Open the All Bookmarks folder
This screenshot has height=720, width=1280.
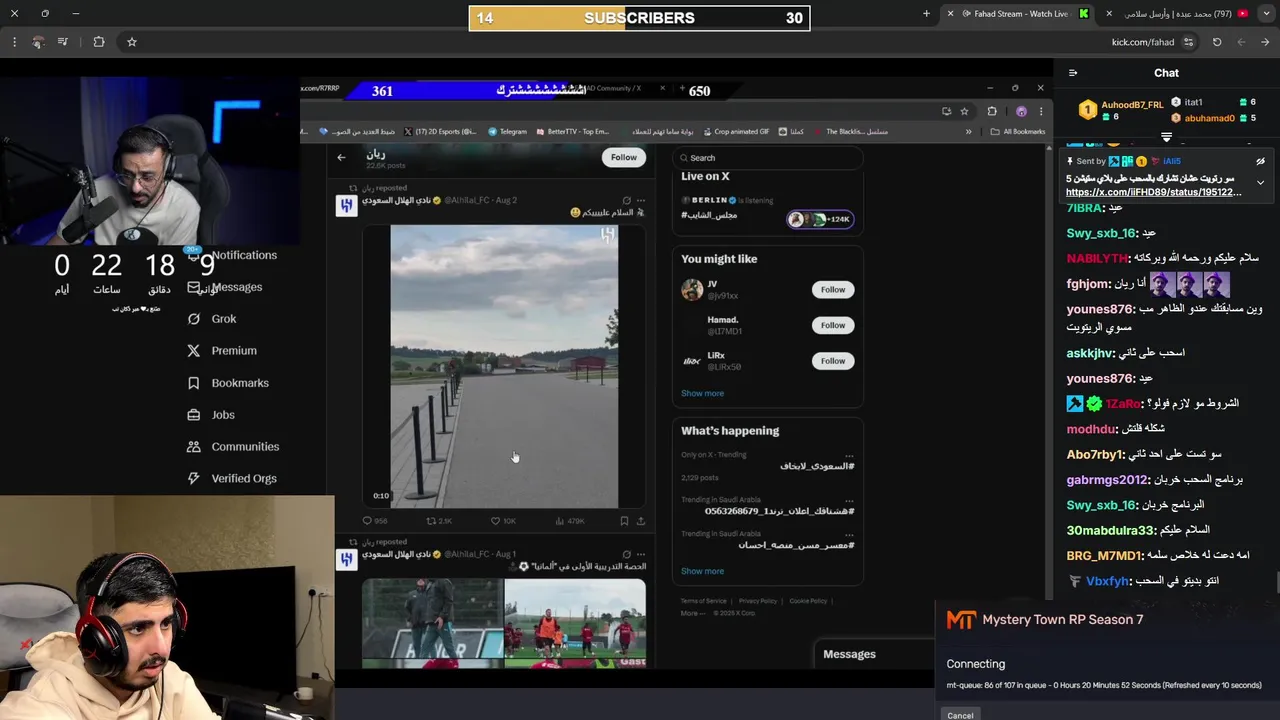1018,132
